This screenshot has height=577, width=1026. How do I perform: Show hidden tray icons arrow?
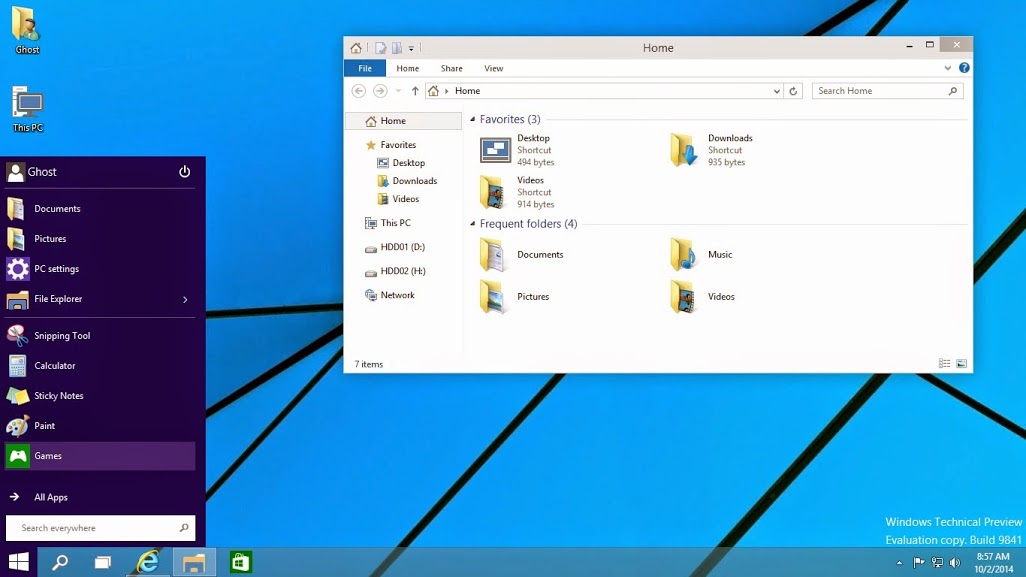899,563
